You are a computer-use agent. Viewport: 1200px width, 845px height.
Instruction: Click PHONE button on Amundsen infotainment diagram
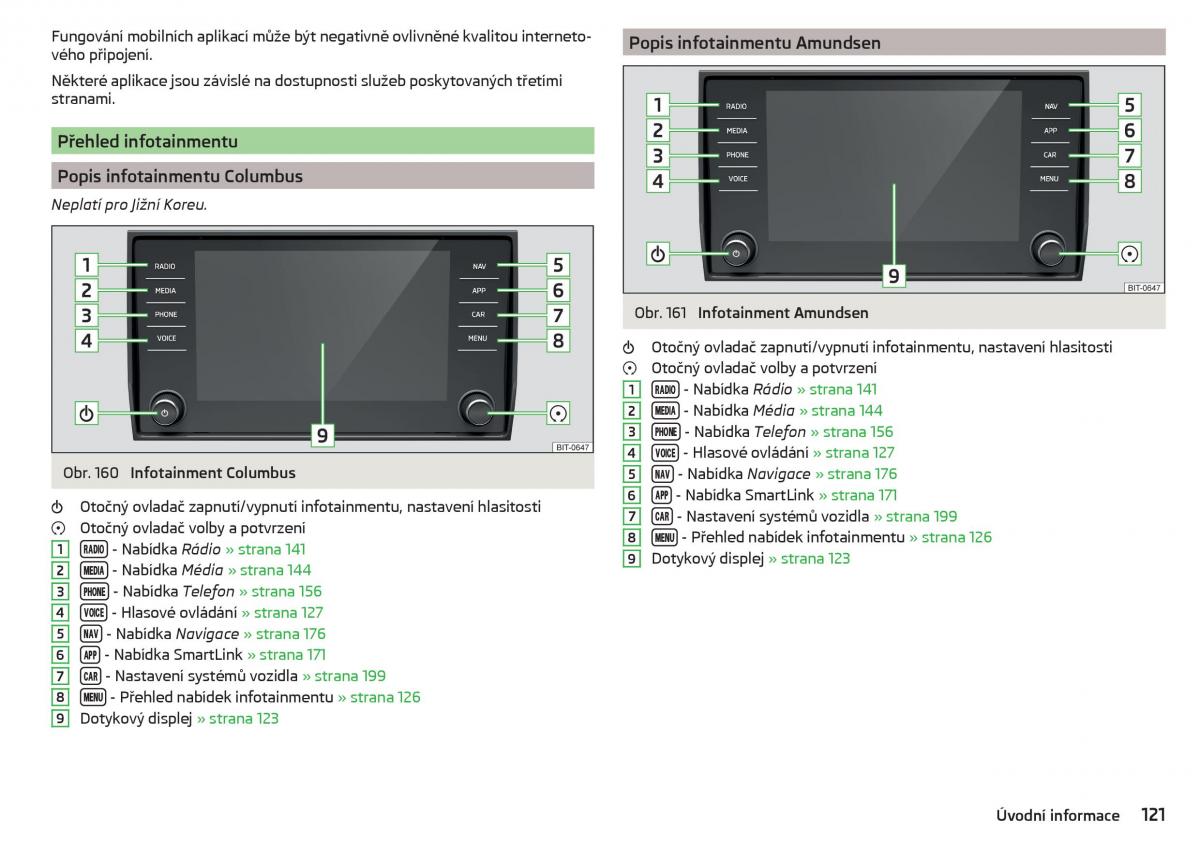pos(737,155)
